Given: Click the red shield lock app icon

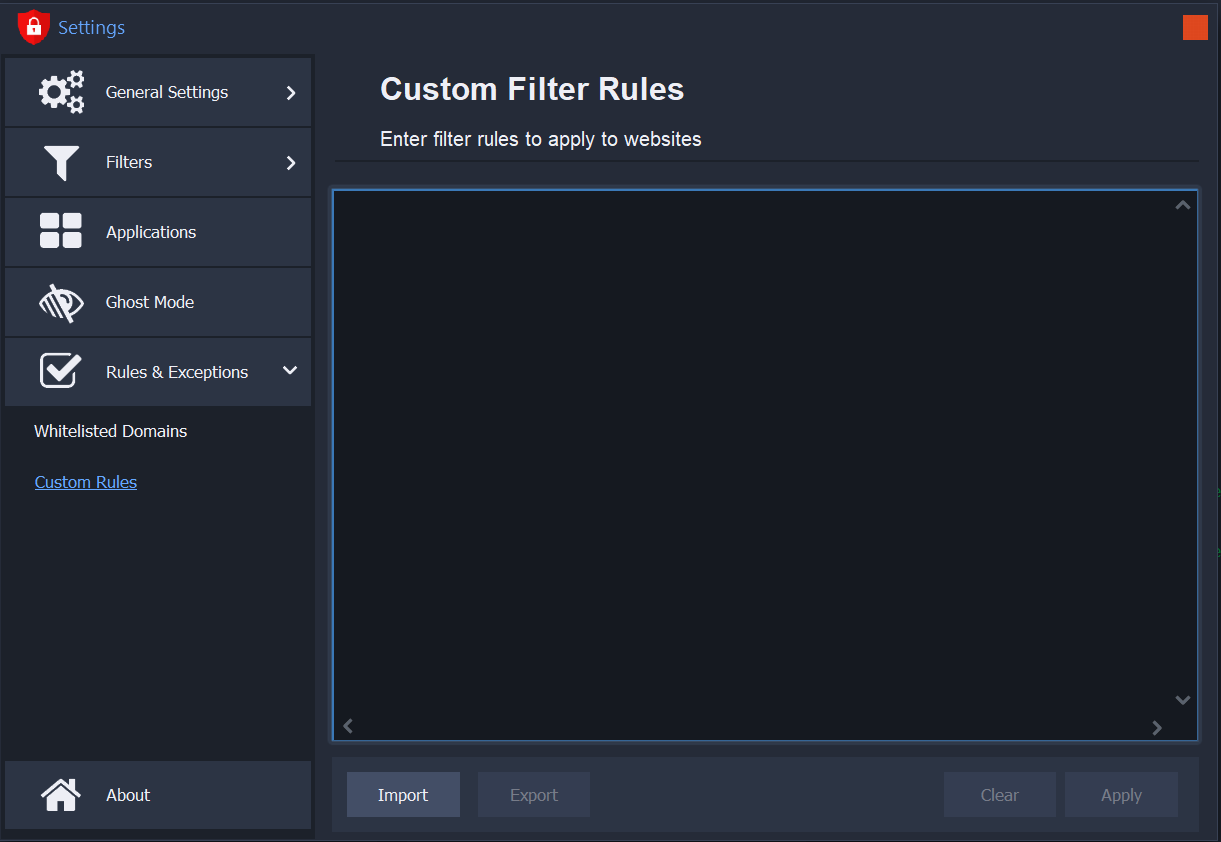Looking at the screenshot, I should (33, 26).
